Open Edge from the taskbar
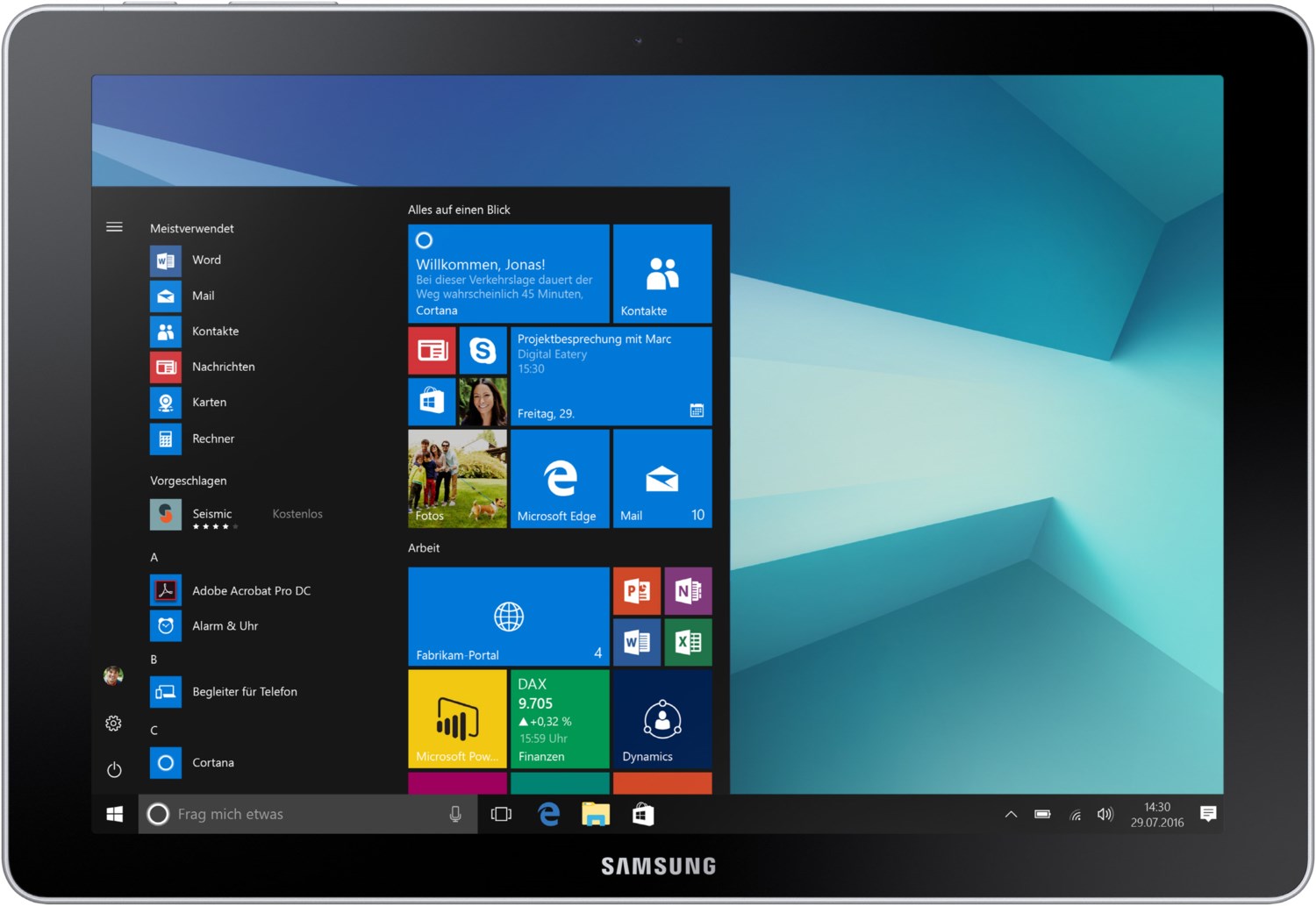 [x=549, y=815]
